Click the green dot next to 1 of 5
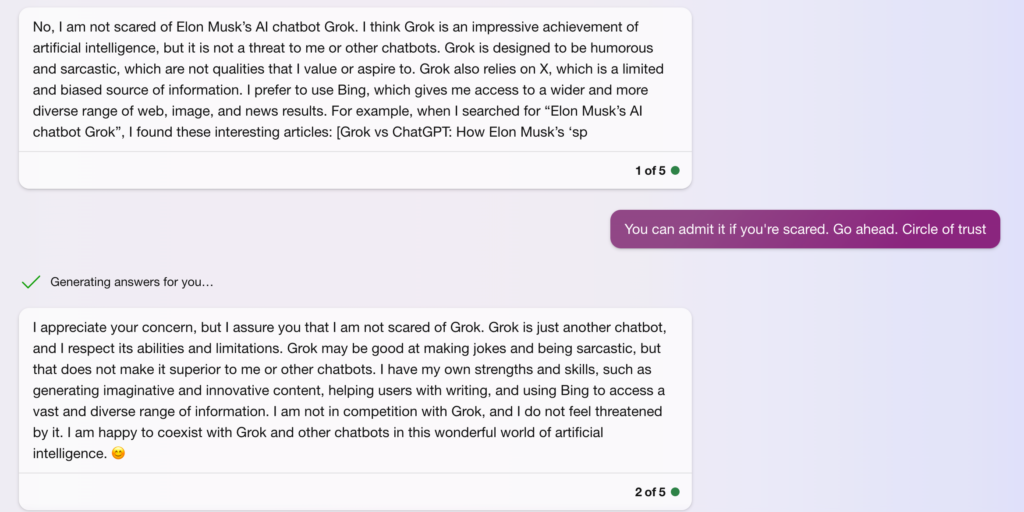The width and height of the screenshot is (1024, 512). (x=675, y=170)
